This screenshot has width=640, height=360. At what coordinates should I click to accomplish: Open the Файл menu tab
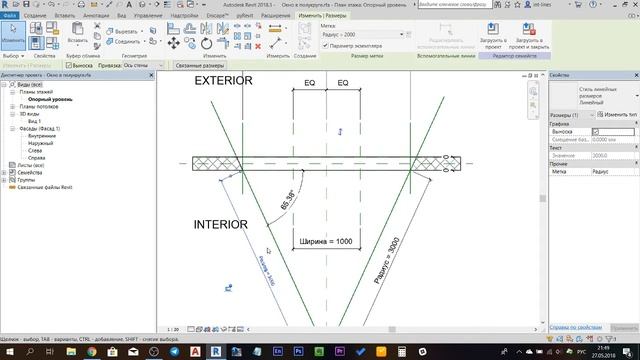9,16
